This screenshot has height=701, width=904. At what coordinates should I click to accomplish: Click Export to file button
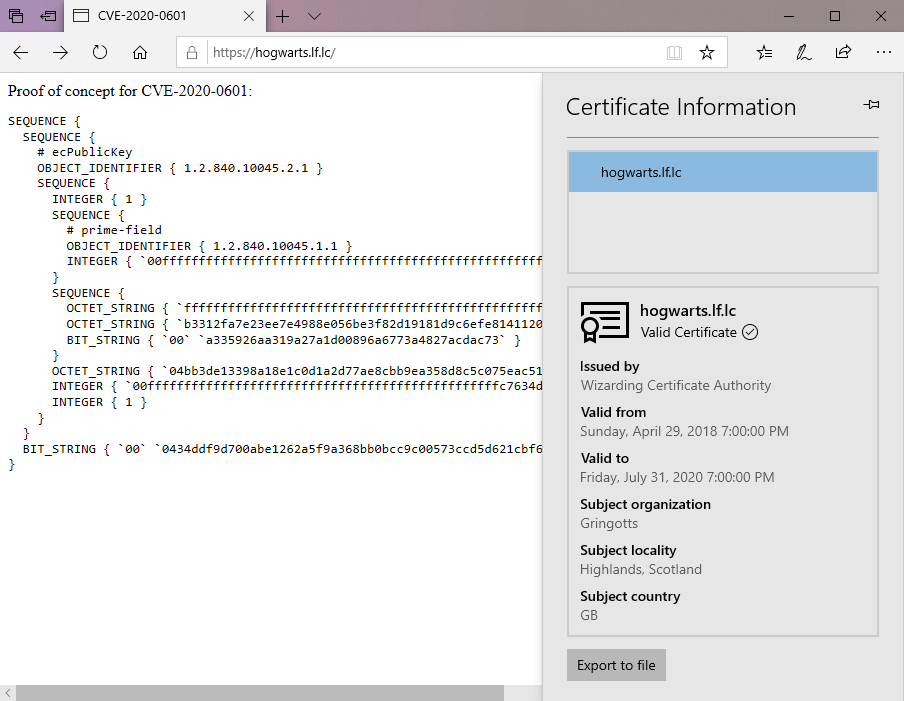coord(616,665)
